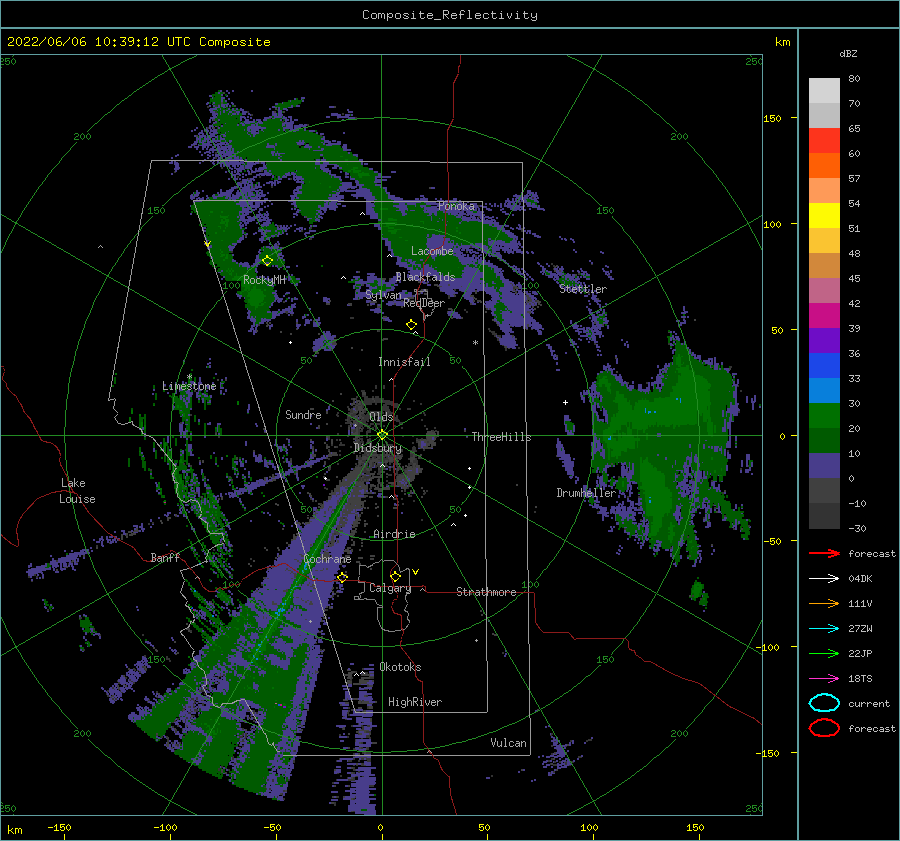This screenshot has height=841, width=900.
Task: Click the yellow marker near RockyMH
Action: coord(267,261)
